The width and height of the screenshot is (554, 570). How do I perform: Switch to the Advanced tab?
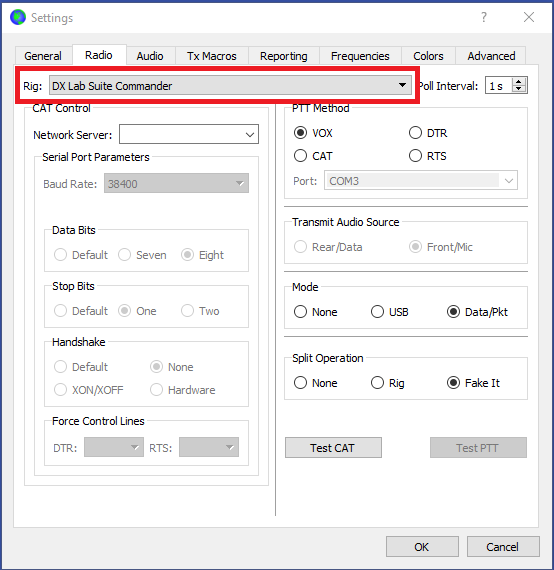[x=491, y=56]
